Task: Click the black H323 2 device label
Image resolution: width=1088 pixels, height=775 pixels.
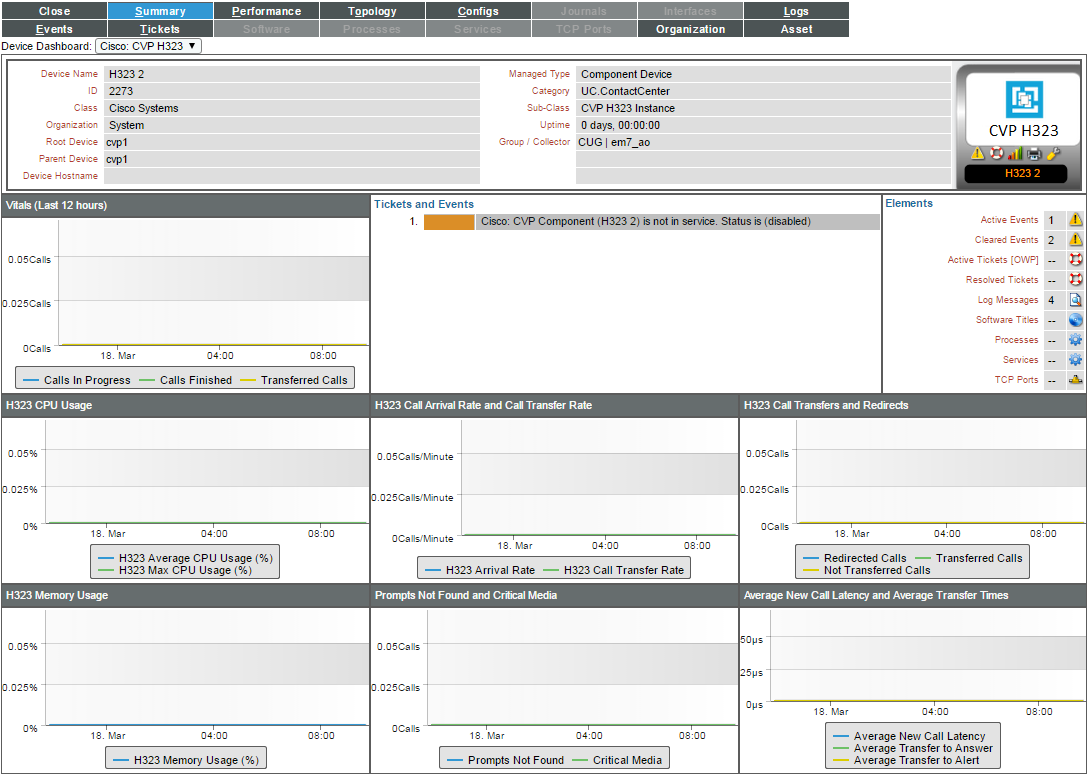Action: tap(1016, 173)
